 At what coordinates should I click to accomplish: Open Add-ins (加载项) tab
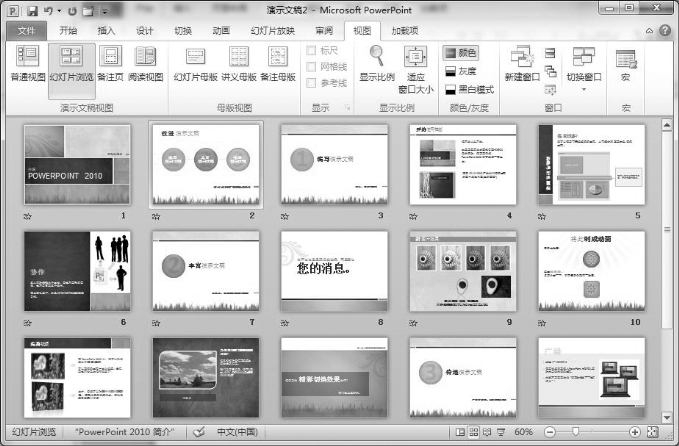click(405, 30)
